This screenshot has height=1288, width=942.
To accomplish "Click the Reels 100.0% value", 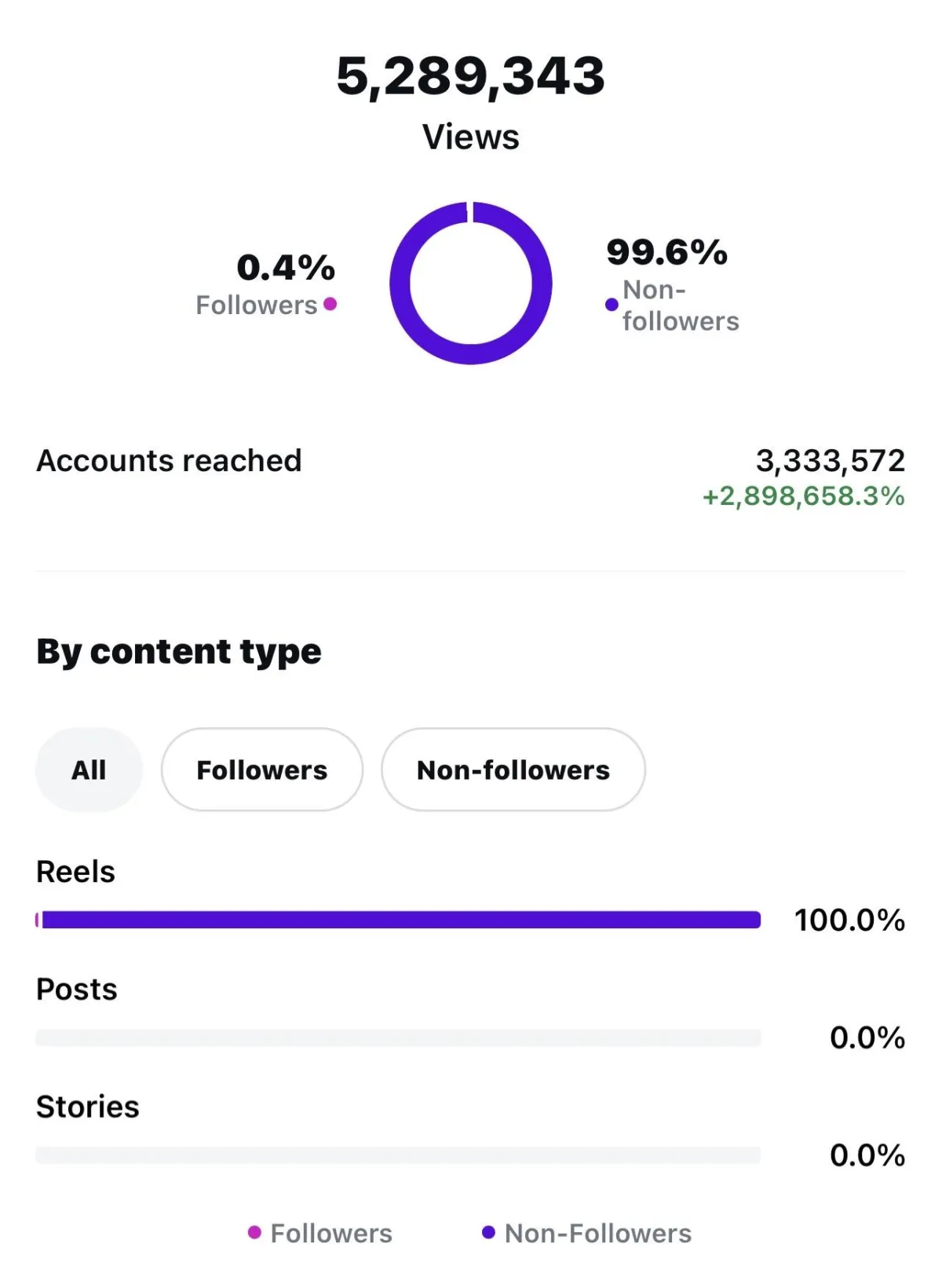I will click(850, 920).
